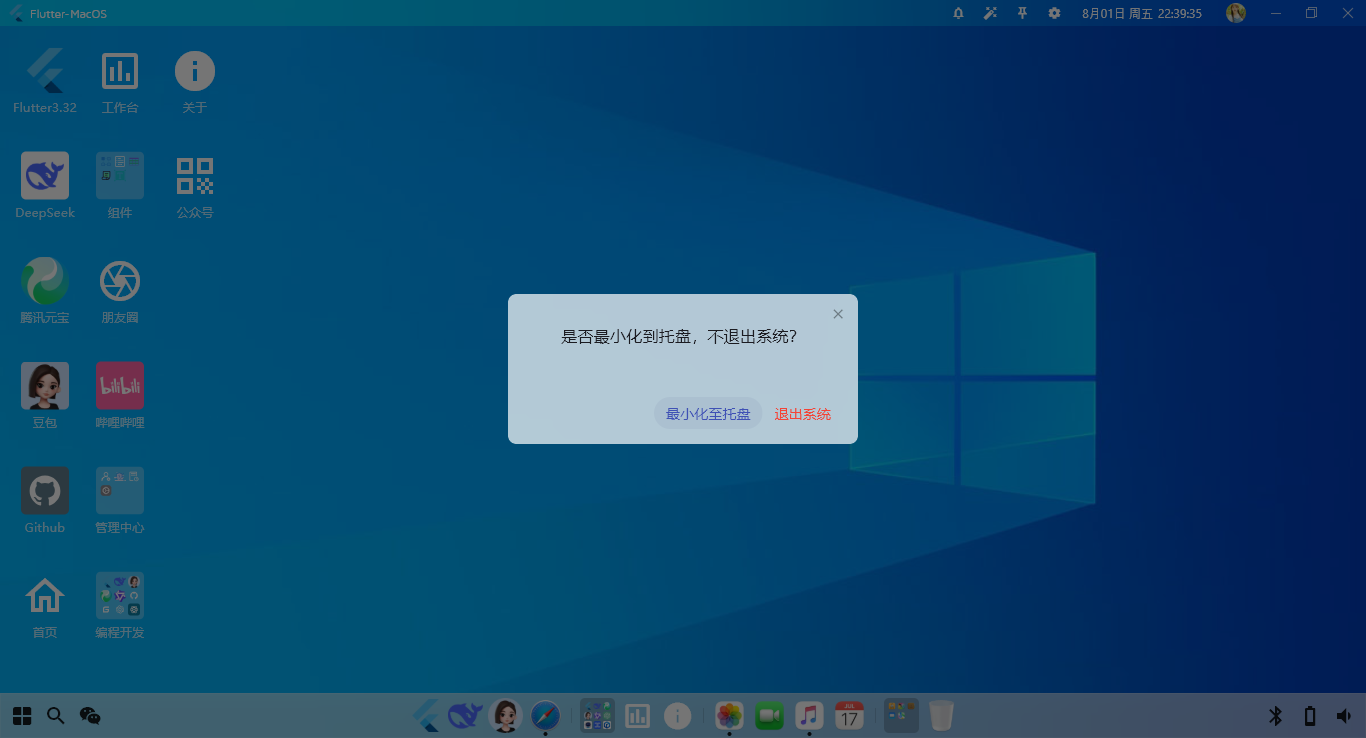1366x738 pixels.
Task: Click the date and time in top bar
Action: tap(1142, 13)
